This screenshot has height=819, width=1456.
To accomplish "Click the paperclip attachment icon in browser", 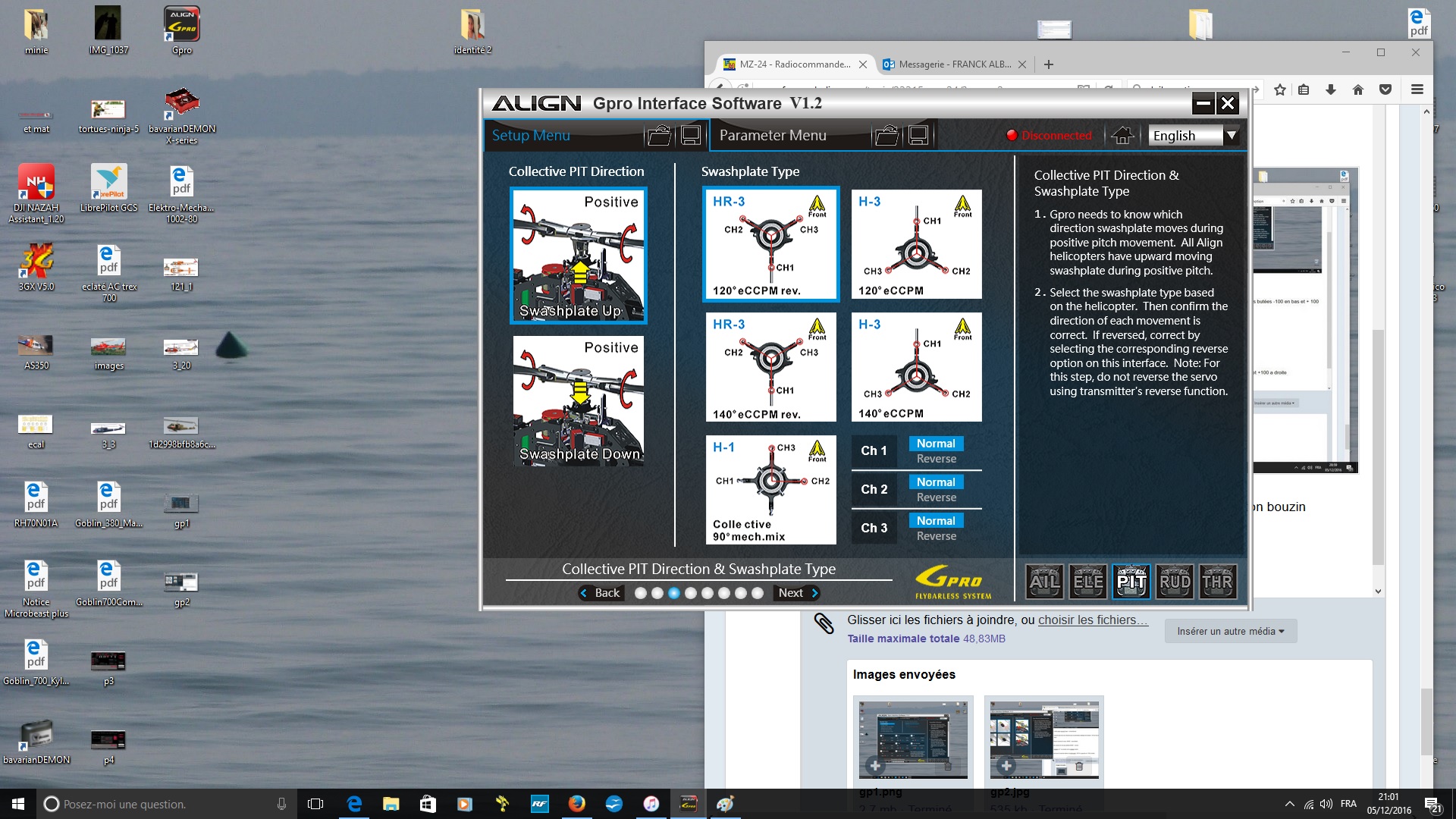I will pos(824,623).
